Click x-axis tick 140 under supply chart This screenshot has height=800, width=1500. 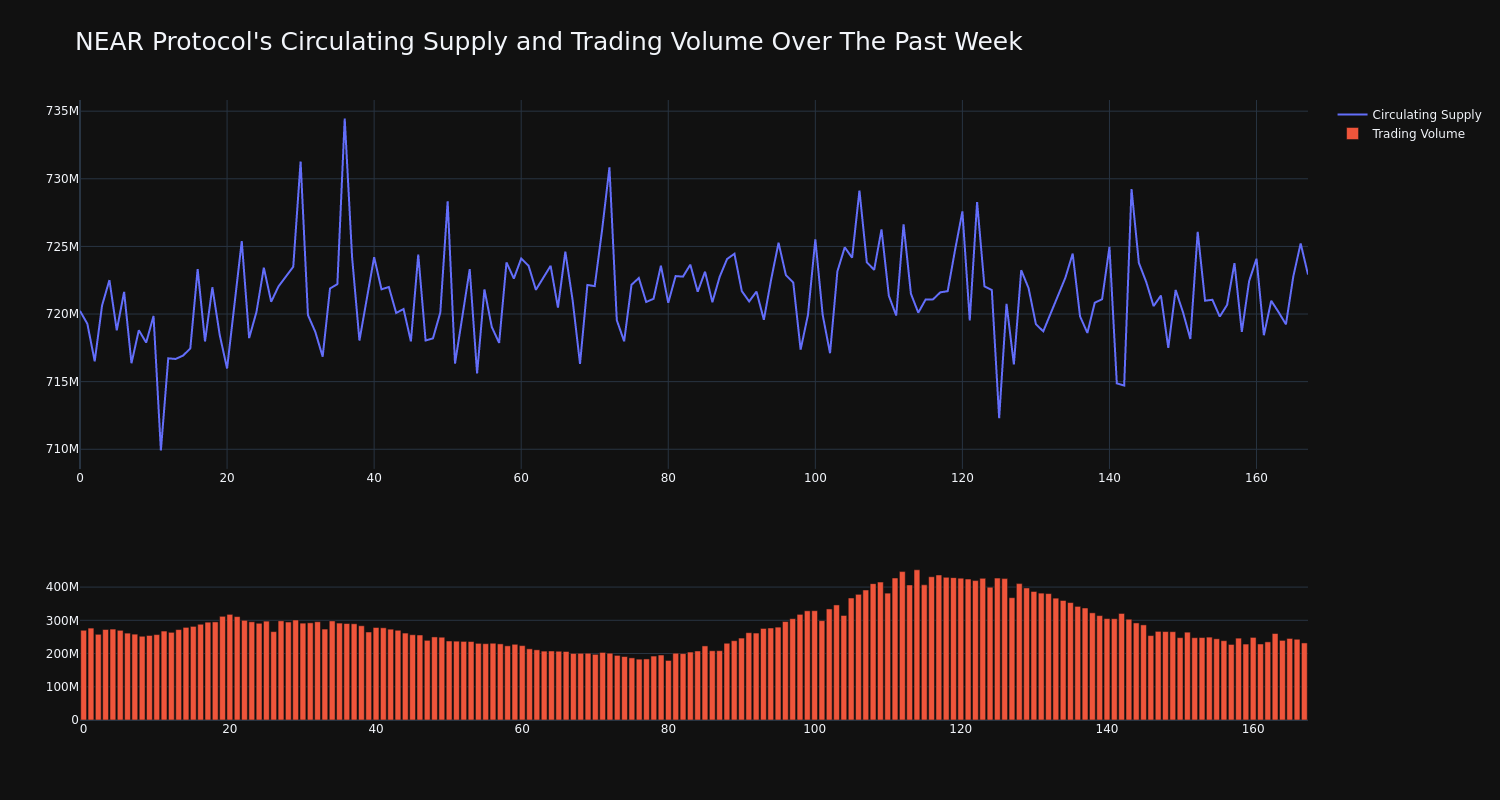(1109, 478)
